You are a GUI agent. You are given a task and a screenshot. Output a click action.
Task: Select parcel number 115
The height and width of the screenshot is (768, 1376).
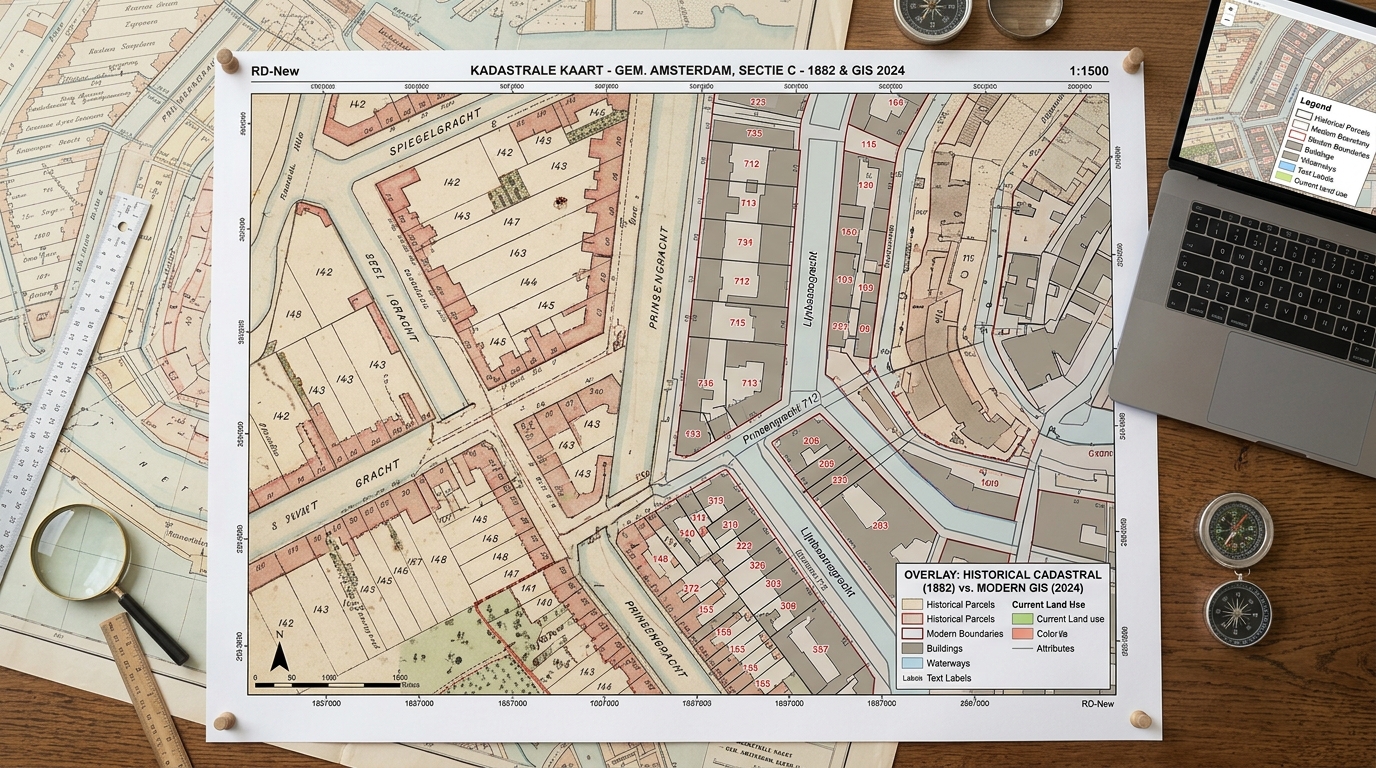pyautogui.click(x=869, y=144)
